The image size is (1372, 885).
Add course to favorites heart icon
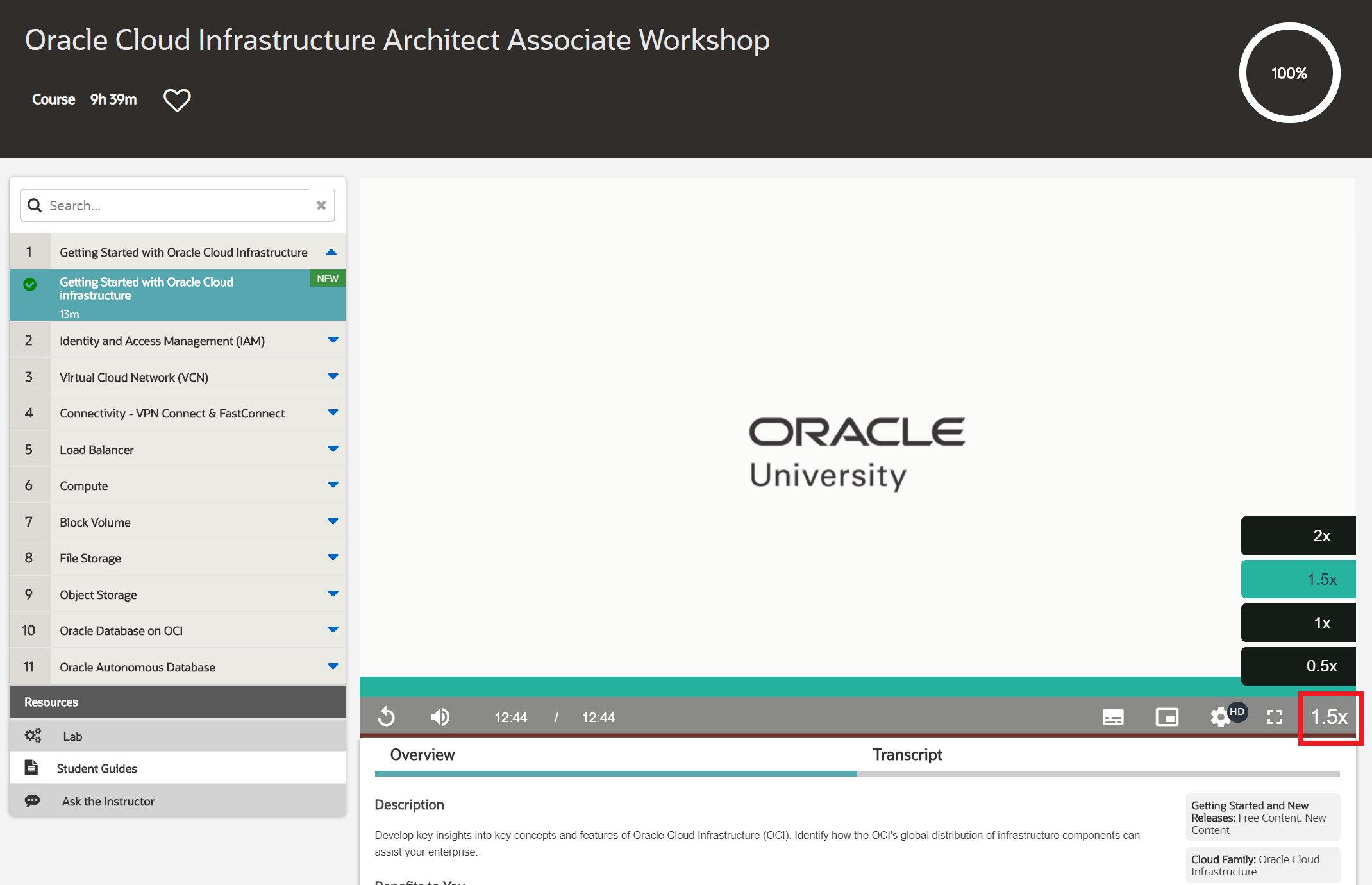177,100
